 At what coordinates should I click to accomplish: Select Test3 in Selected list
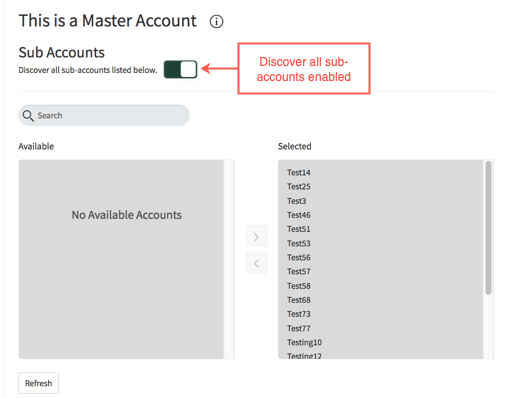(297, 201)
